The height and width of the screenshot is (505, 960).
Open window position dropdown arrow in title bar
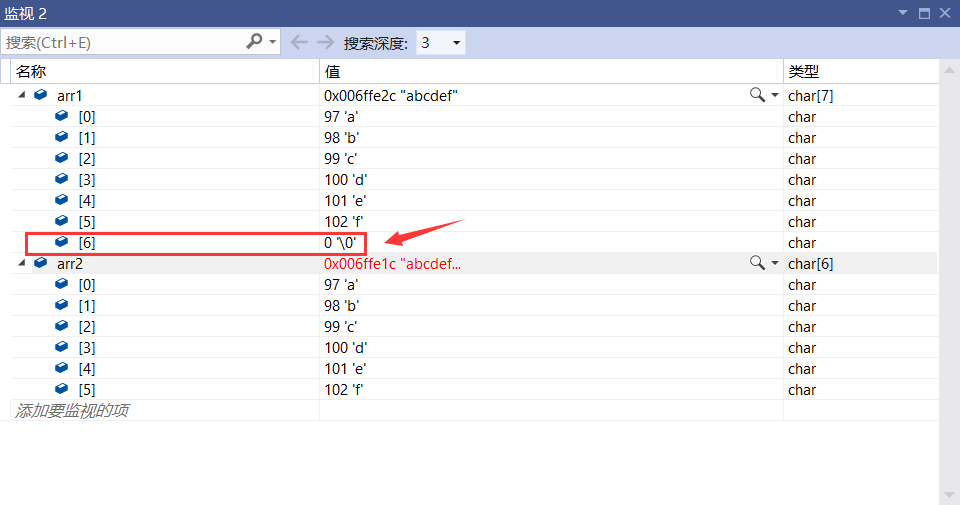pyautogui.click(x=902, y=13)
